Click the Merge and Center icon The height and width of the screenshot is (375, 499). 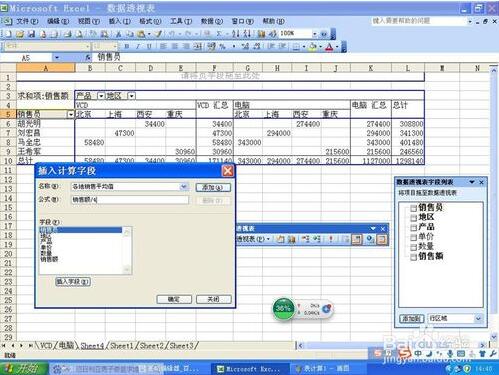pos(198,47)
